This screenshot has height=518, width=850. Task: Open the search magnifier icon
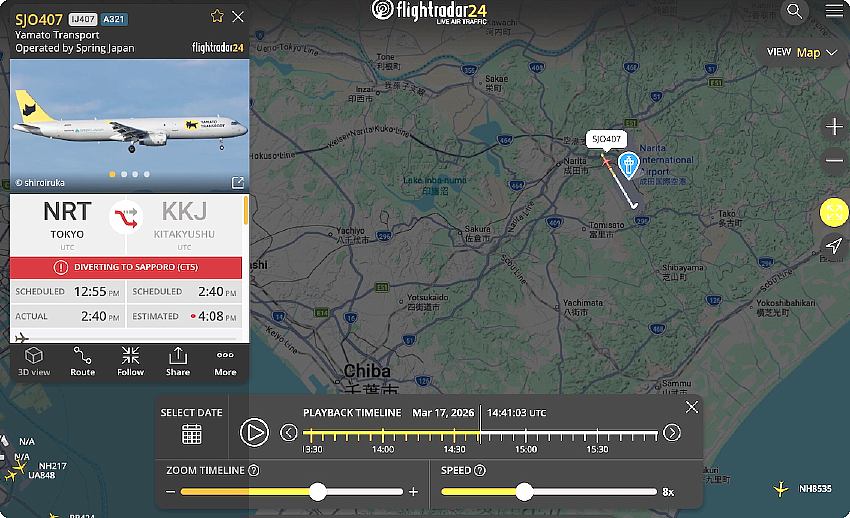[x=795, y=11]
